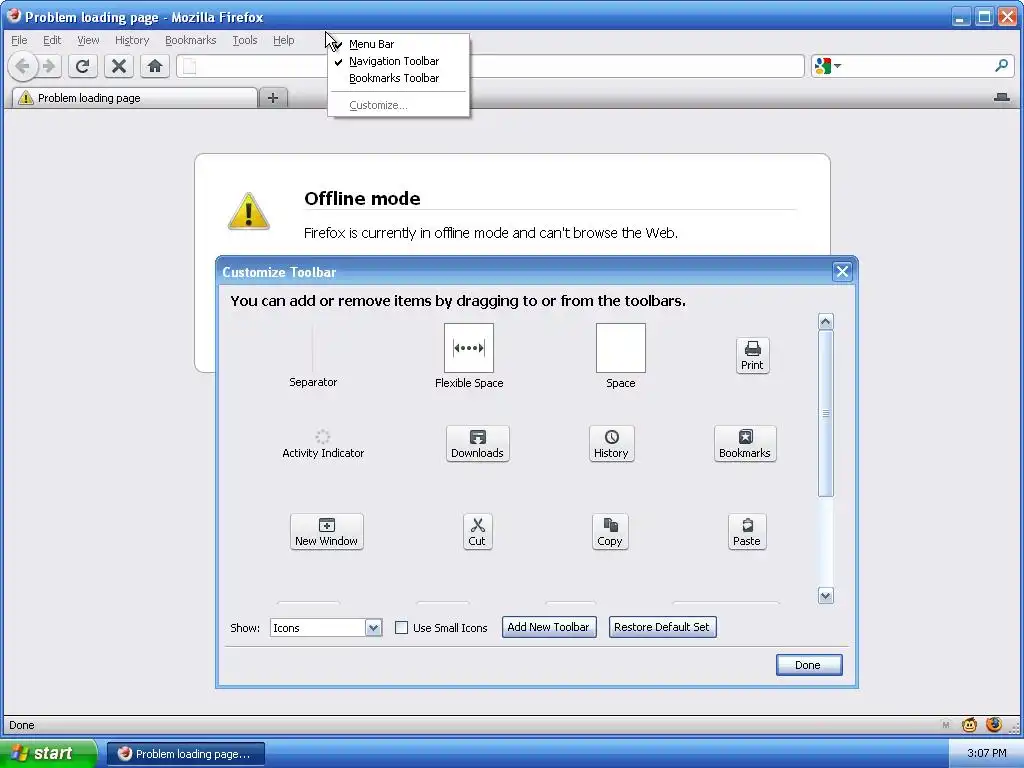Click the 3:07 PM system clock
This screenshot has width=1024, height=768.
pyautogui.click(x=987, y=754)
